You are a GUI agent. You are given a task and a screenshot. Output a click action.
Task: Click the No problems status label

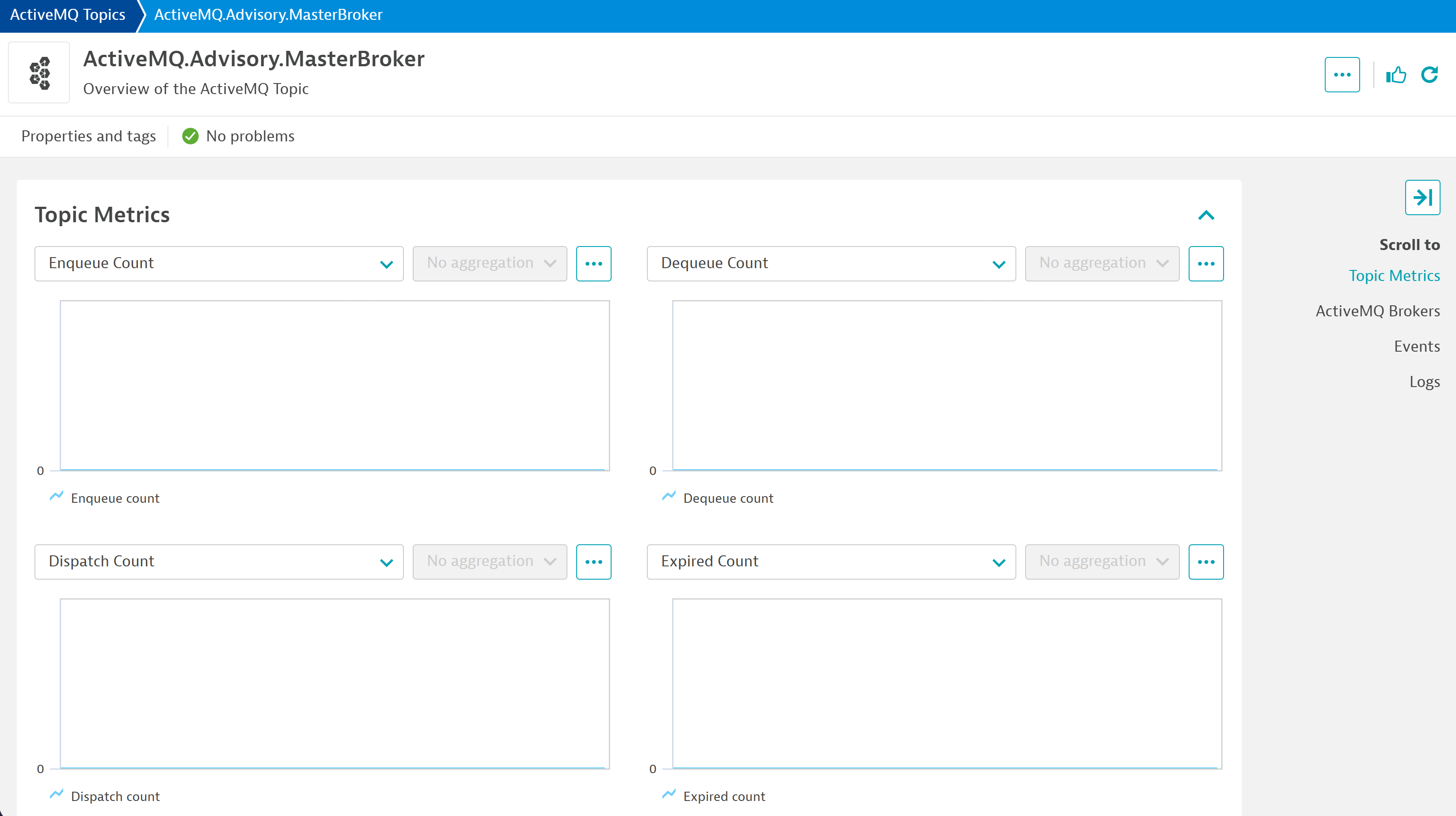point(250,136)
